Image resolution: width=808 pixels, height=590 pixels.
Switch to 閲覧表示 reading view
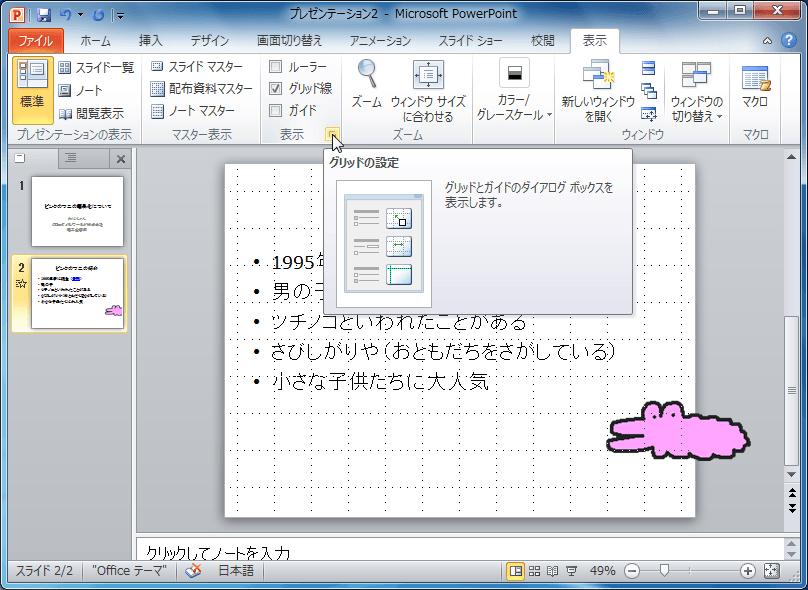(91, 113)
